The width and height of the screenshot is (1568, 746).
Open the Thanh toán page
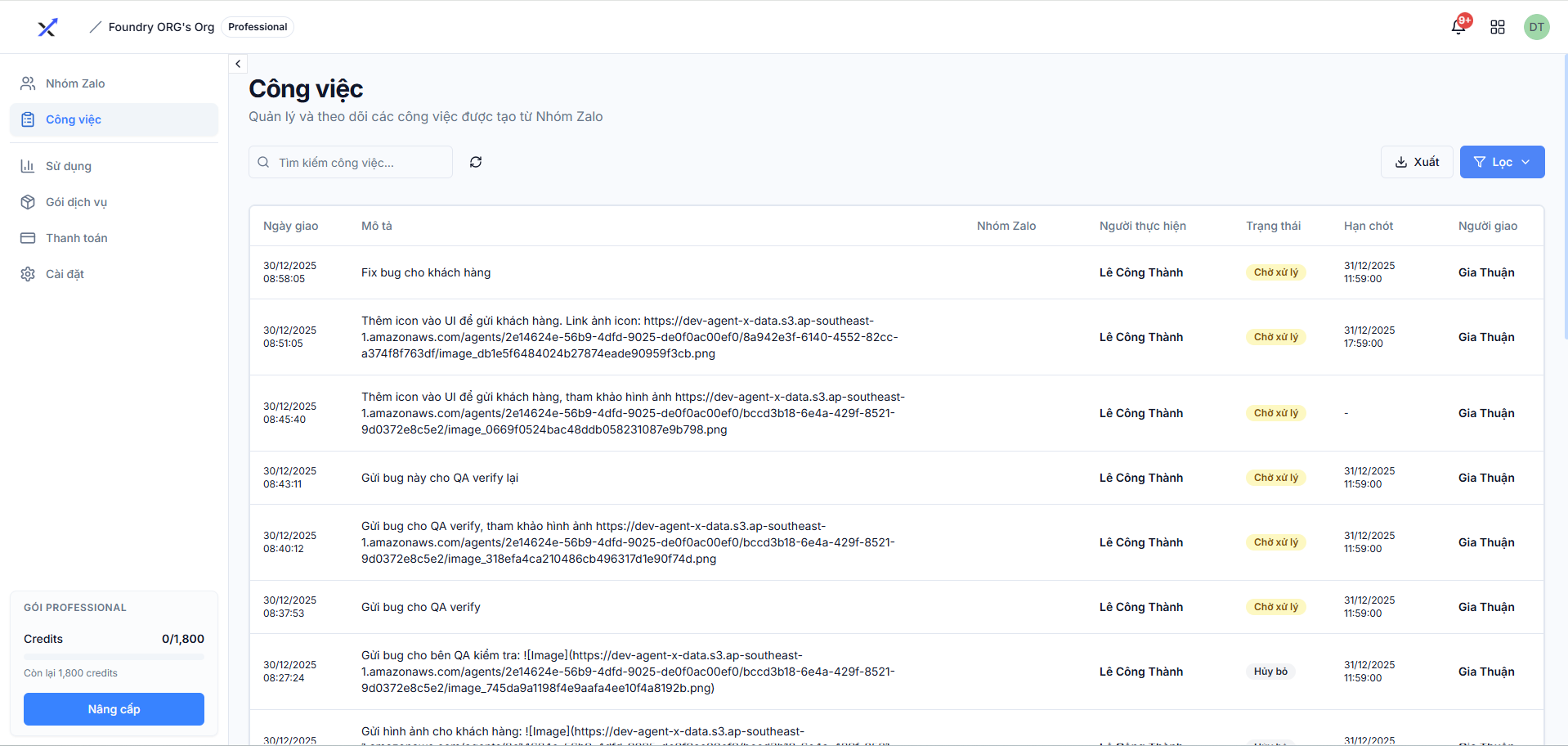(x=114, y=238)
